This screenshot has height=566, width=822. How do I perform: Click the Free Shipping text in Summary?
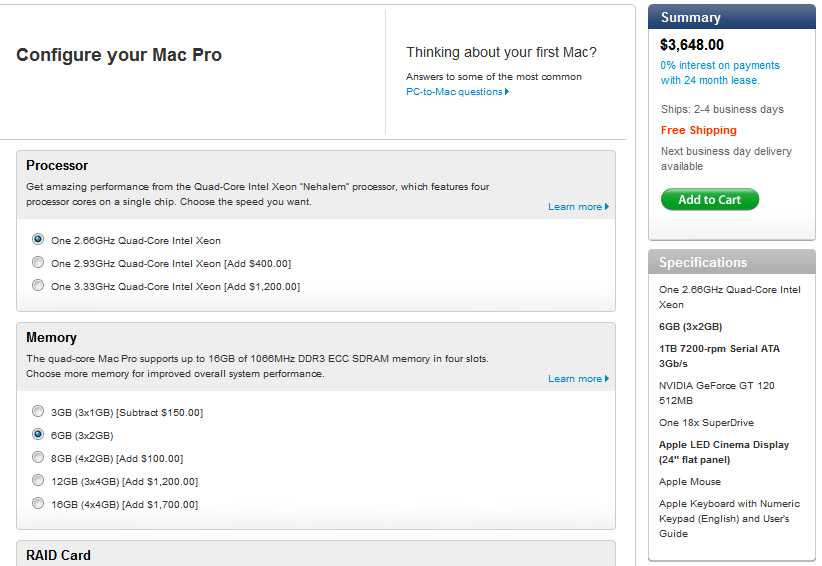pos(698,130)
